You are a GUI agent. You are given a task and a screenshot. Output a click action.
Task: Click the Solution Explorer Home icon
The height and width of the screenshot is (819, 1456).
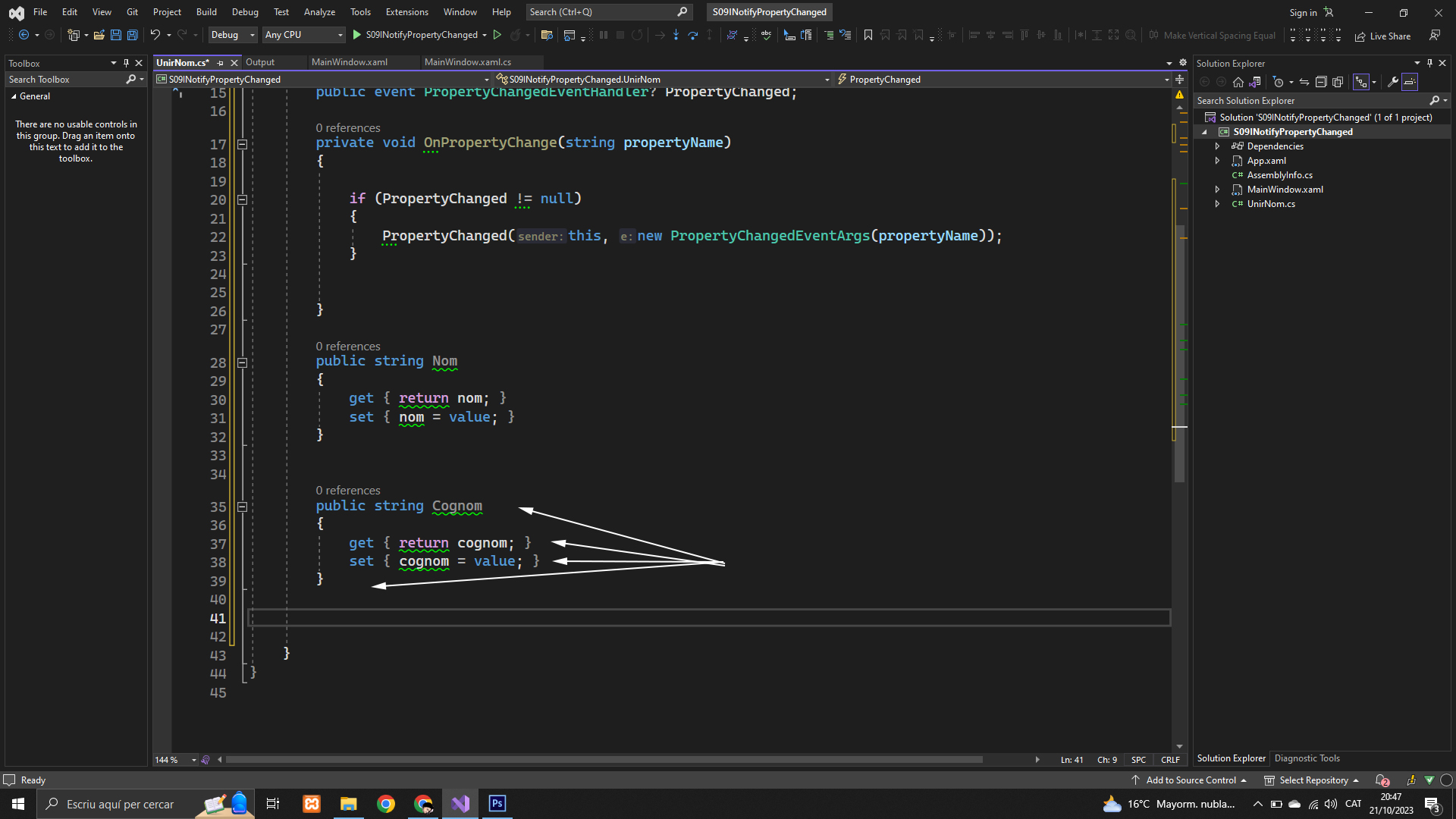(1238, 82)
